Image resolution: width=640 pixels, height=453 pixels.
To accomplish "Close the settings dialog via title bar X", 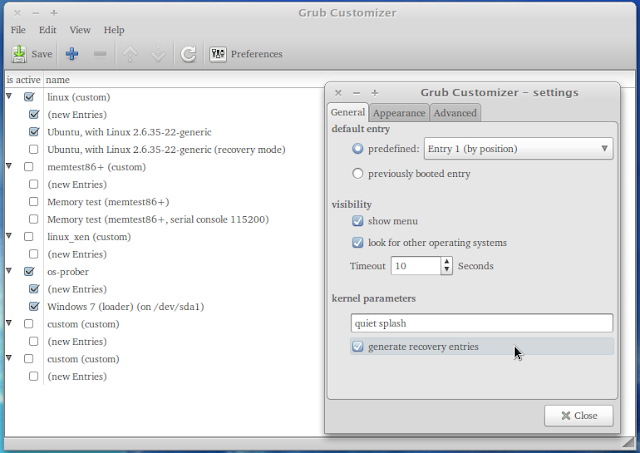I will point(338,93).
